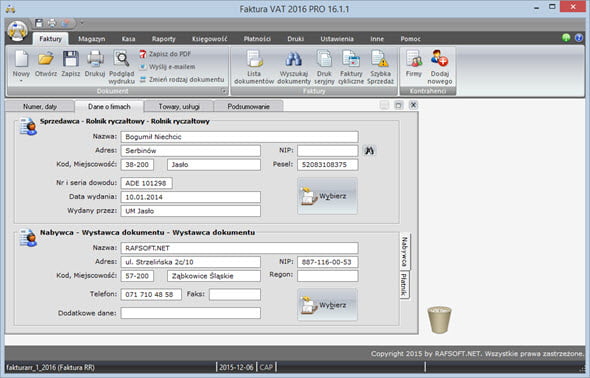Click the trash bin icon
Viewport: 590px width, 378px height.
439,320
